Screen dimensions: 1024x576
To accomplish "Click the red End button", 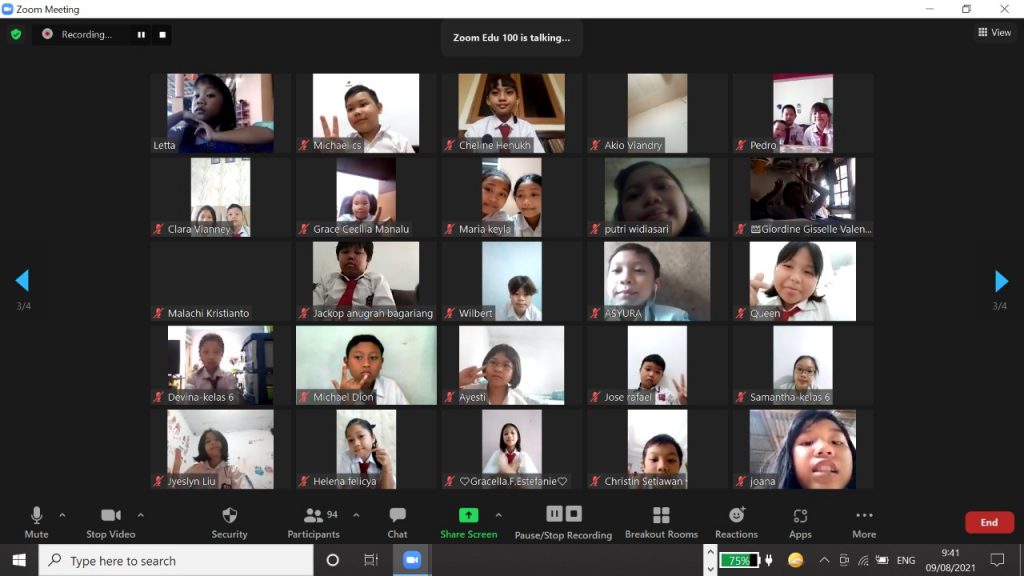I will 988,522.
